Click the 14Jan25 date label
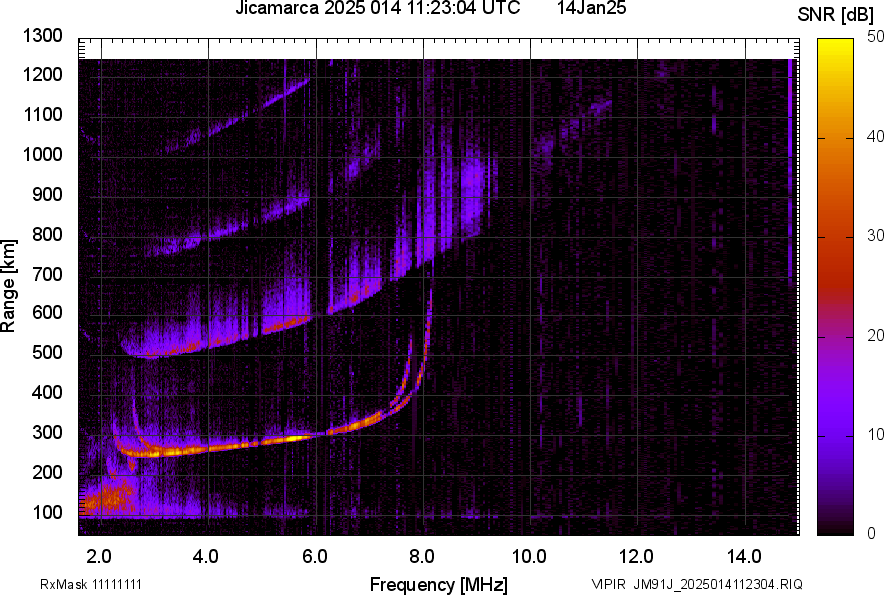Image resolution: width=884 pixels, height=595 pixels. [x=591, y=8]
